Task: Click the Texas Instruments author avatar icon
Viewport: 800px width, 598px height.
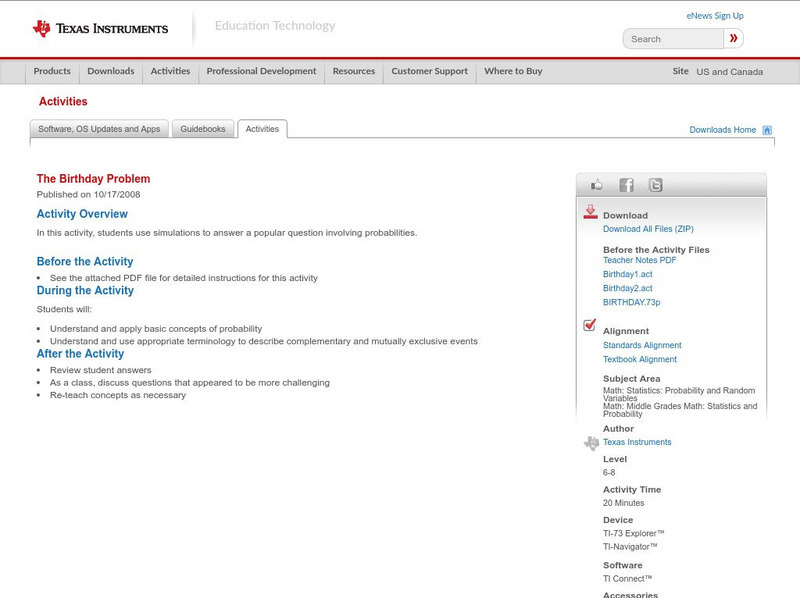Action: point(590,441)
